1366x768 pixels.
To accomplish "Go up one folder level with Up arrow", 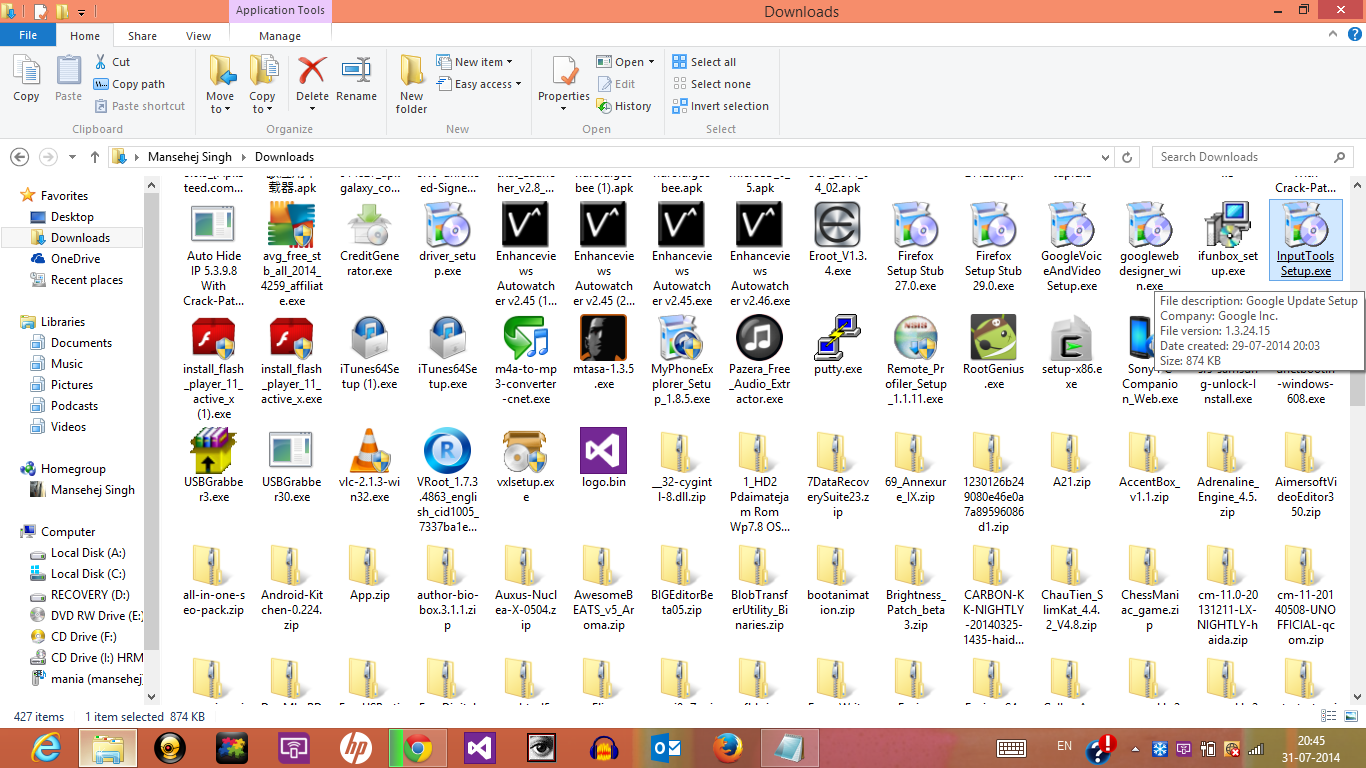I will pos(95,157).
